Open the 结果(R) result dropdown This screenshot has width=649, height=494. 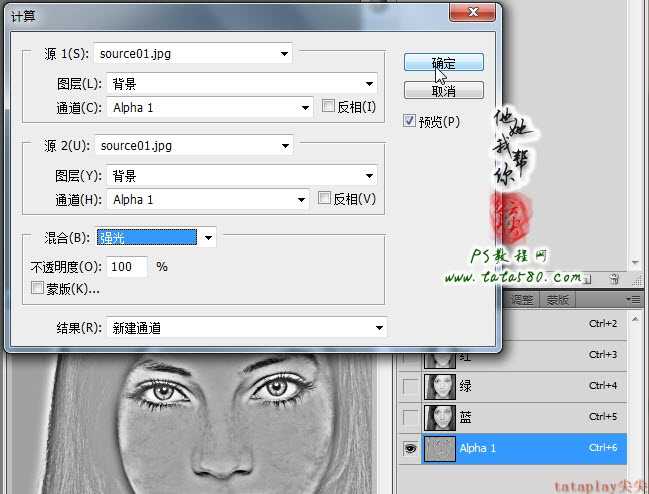tap(247, 328)
